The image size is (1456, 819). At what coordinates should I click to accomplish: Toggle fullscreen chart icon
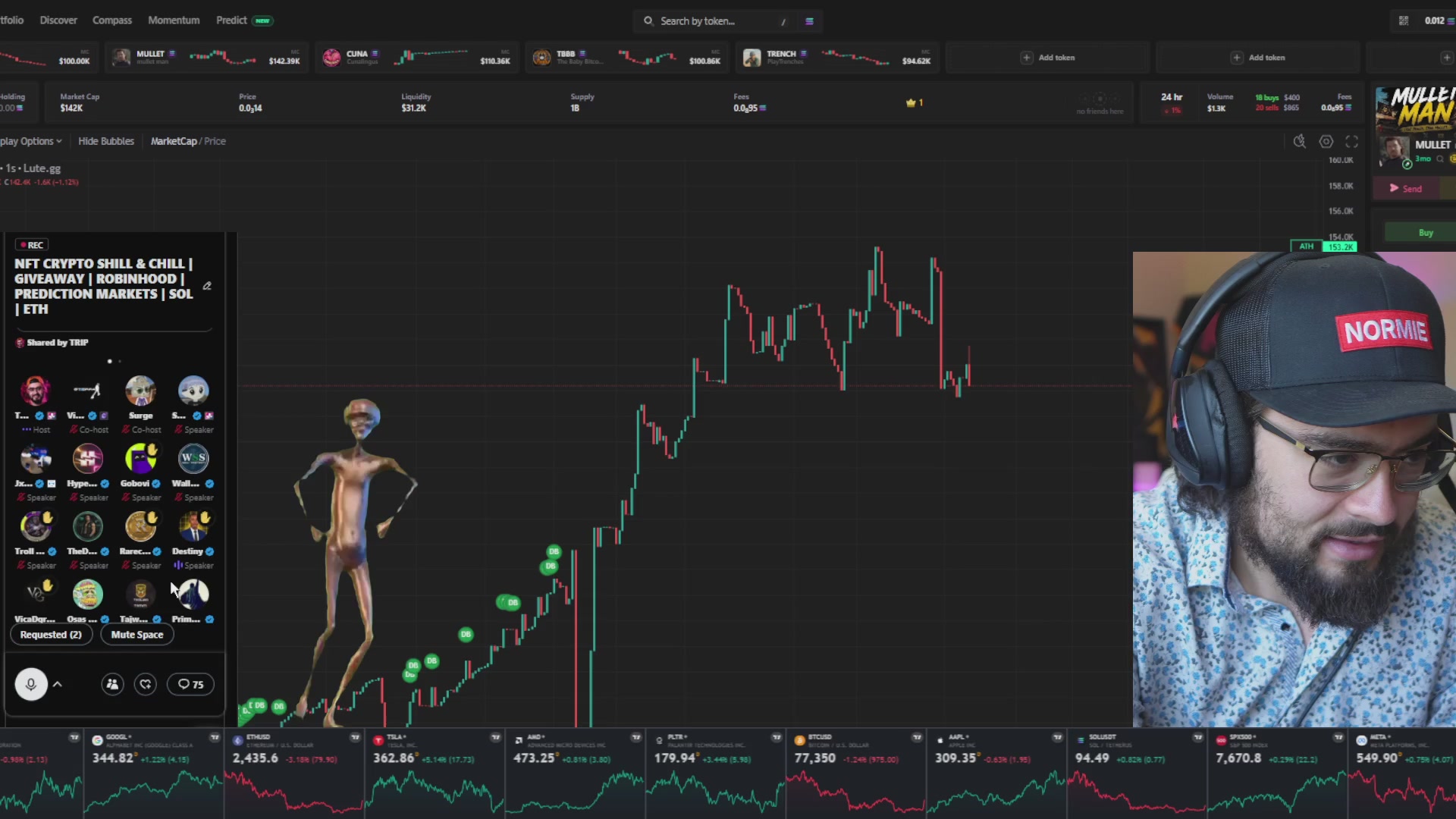pos(1351,141)
